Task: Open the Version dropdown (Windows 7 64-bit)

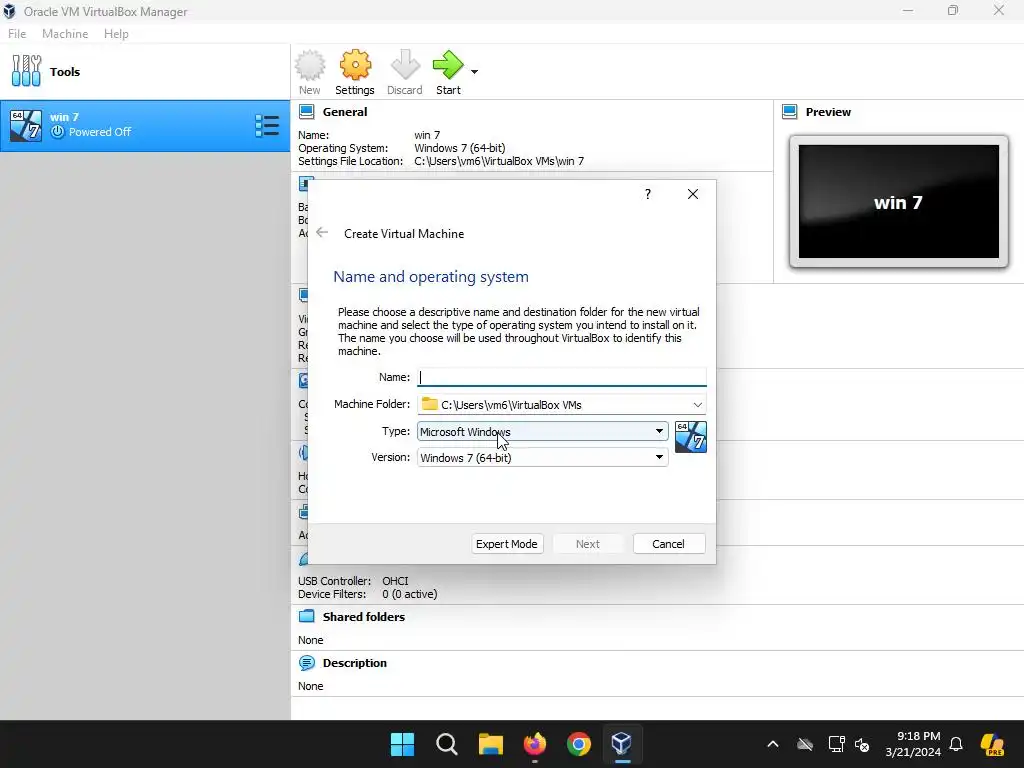Action: (x=542, y=457)
